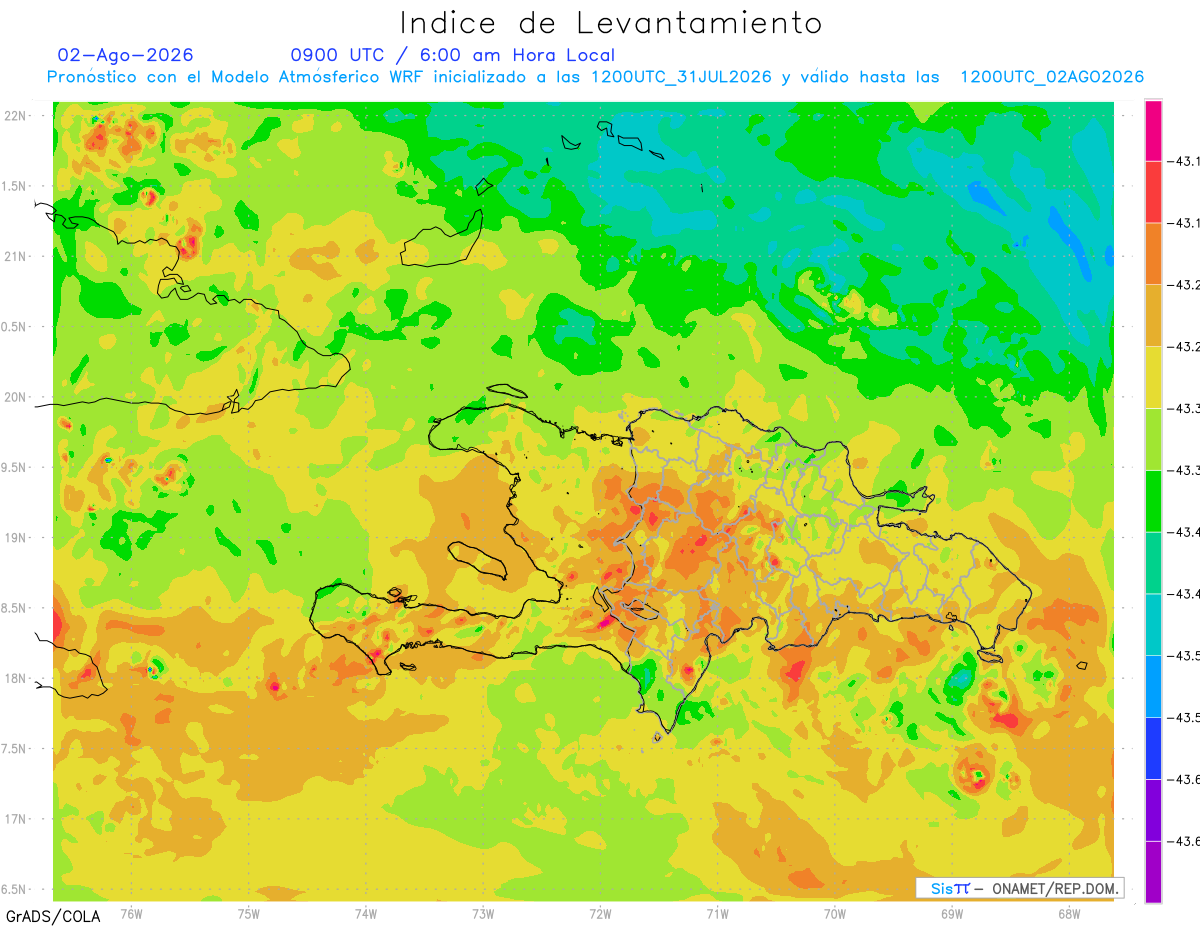Click the "20N" latitude label

16,397
